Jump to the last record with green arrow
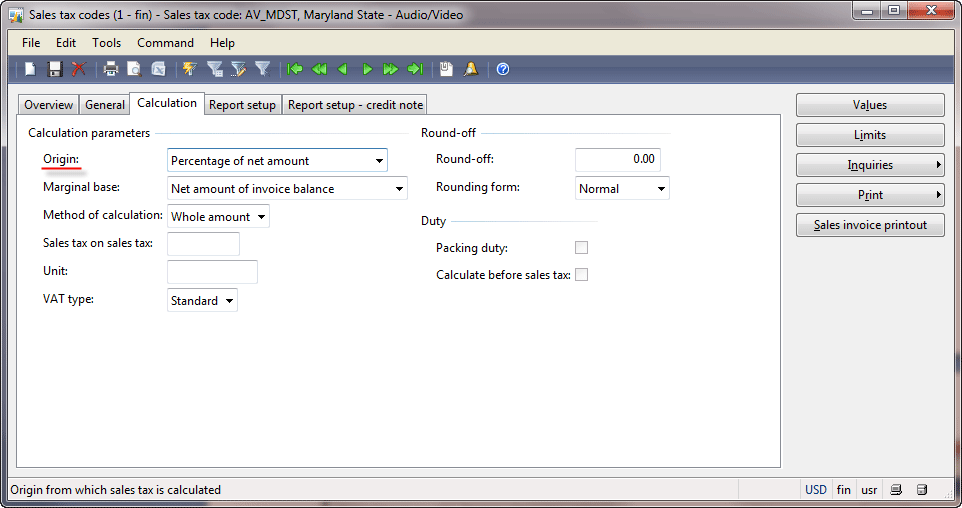Viewport: 962px width, 508px height. point(415,69)
